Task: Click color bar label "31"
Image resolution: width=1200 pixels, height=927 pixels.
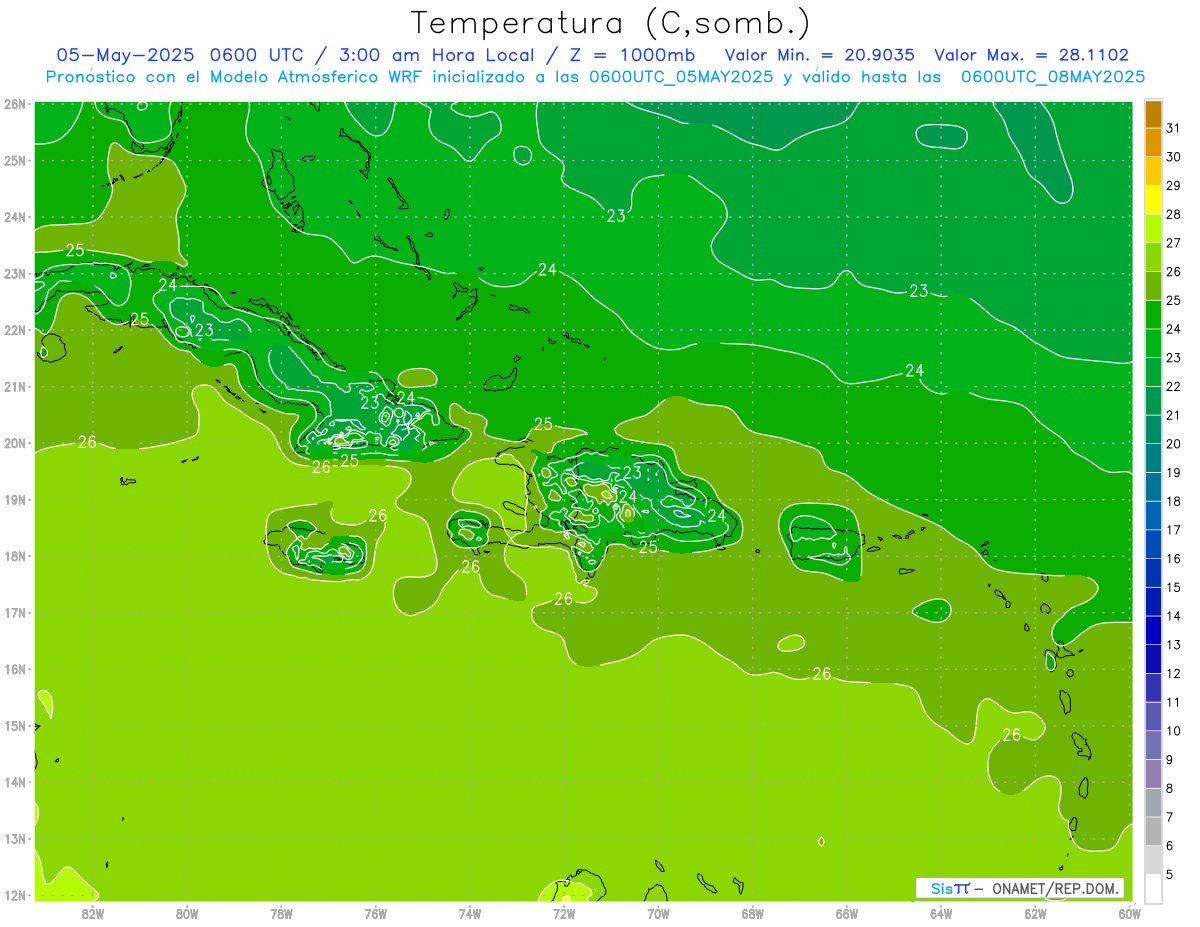Action: click(x=1173, y=128)
